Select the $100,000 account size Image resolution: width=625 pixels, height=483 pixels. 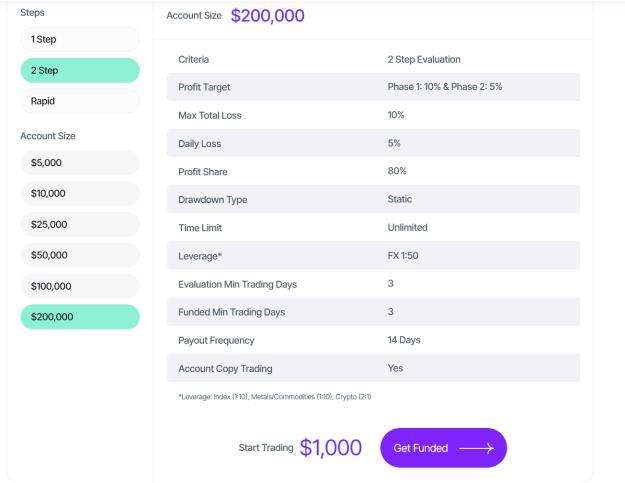coord(80,286)
